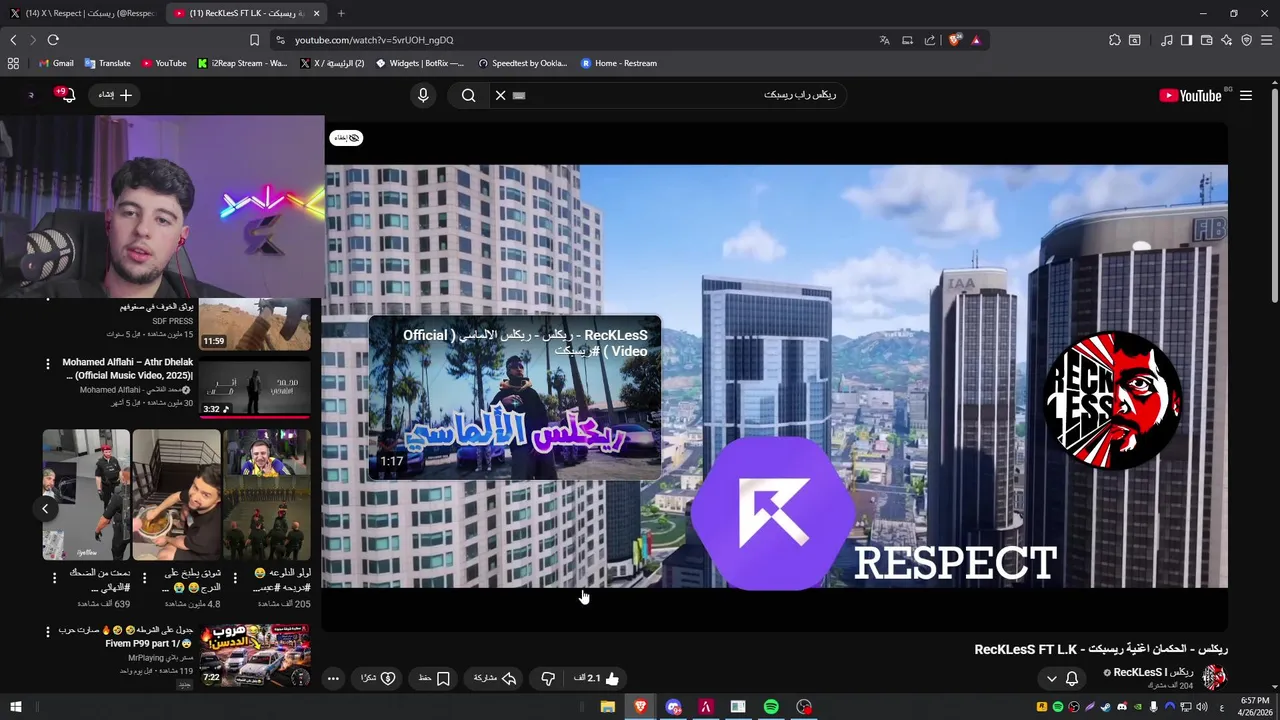The width and height of the screenshot is (1280, 720).
Task: Open the 11:59 sidebar video thumbnail
Action: [254, 325]
